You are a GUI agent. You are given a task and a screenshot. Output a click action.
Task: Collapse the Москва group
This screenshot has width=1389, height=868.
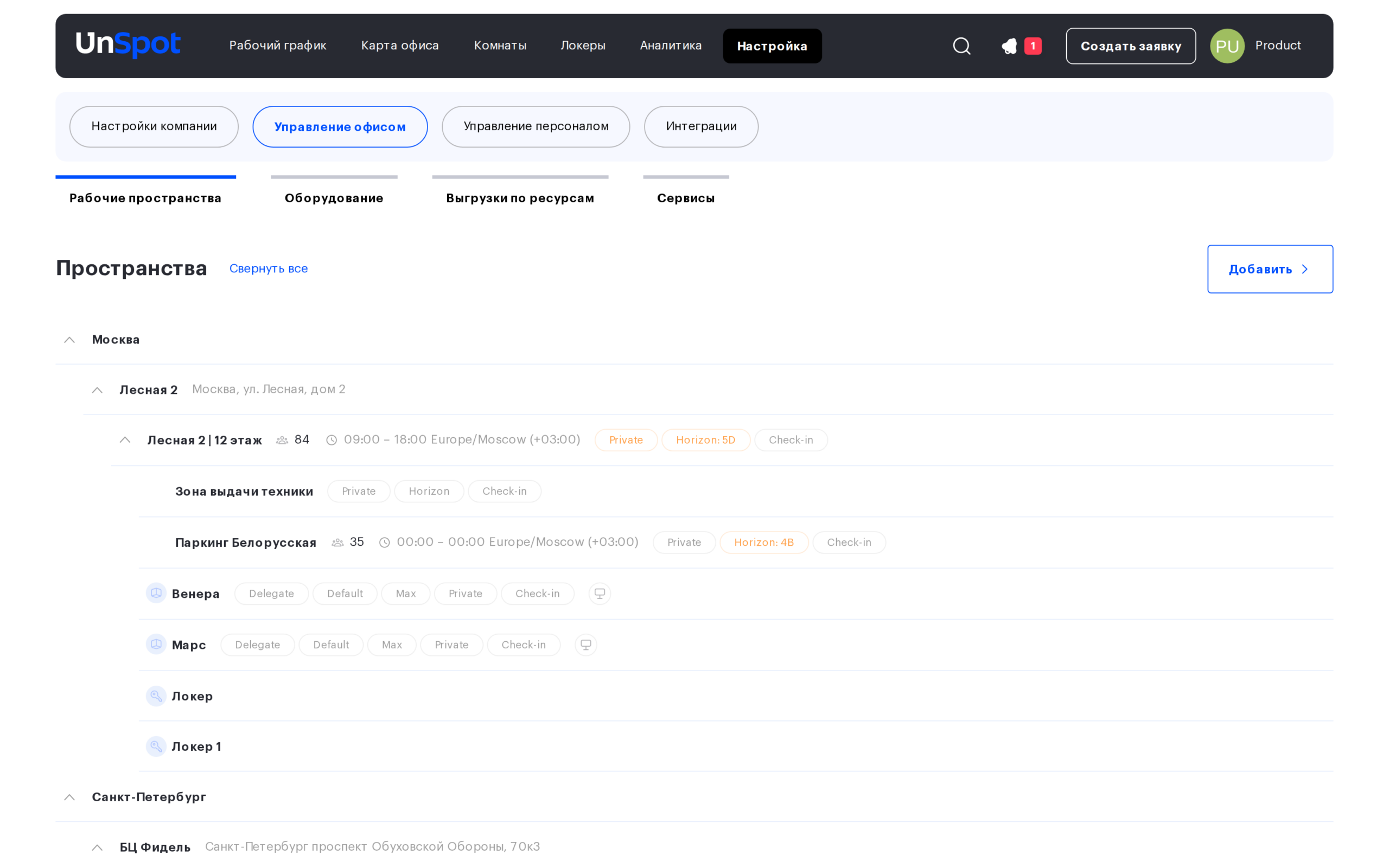tap(69, 340)
